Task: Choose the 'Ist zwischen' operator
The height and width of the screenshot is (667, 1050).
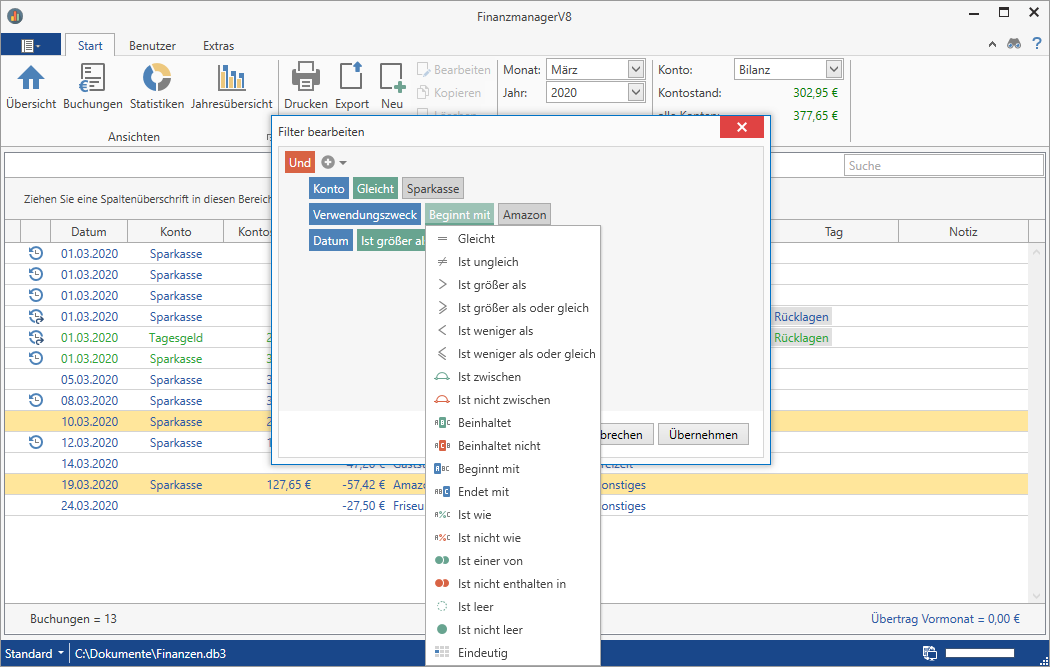Action: (x=513, y=377)
